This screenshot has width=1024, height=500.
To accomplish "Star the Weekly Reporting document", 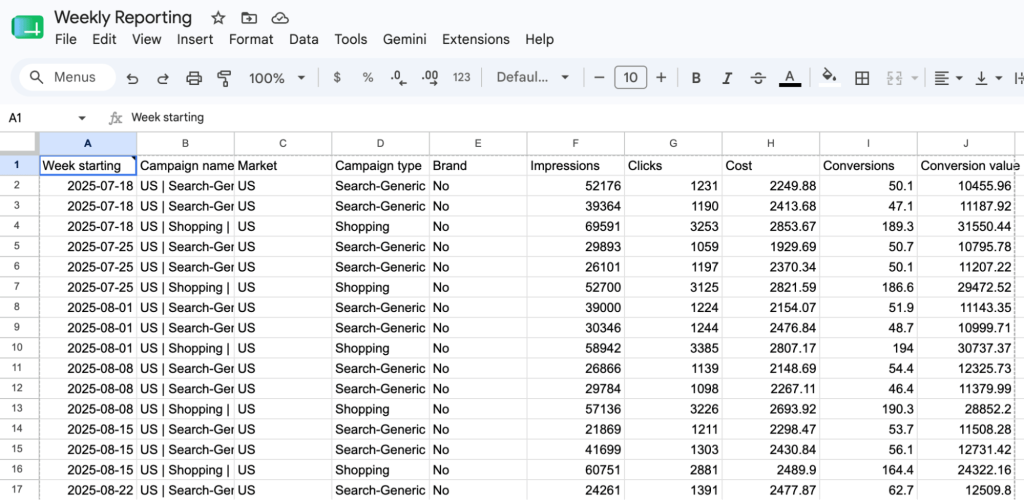I will [x=218, y=18].
